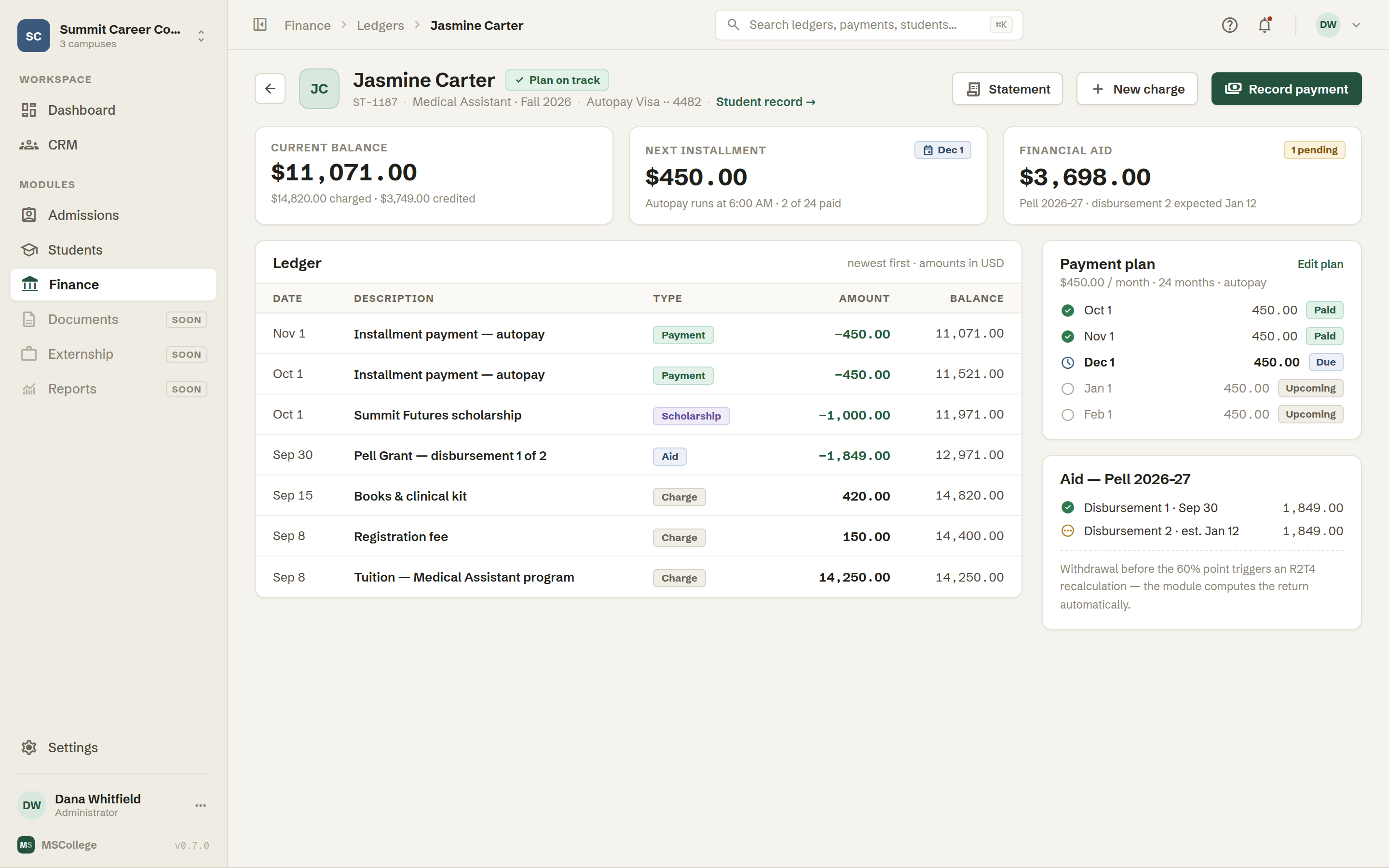Open Settings in sidebar

coord(113,747)
